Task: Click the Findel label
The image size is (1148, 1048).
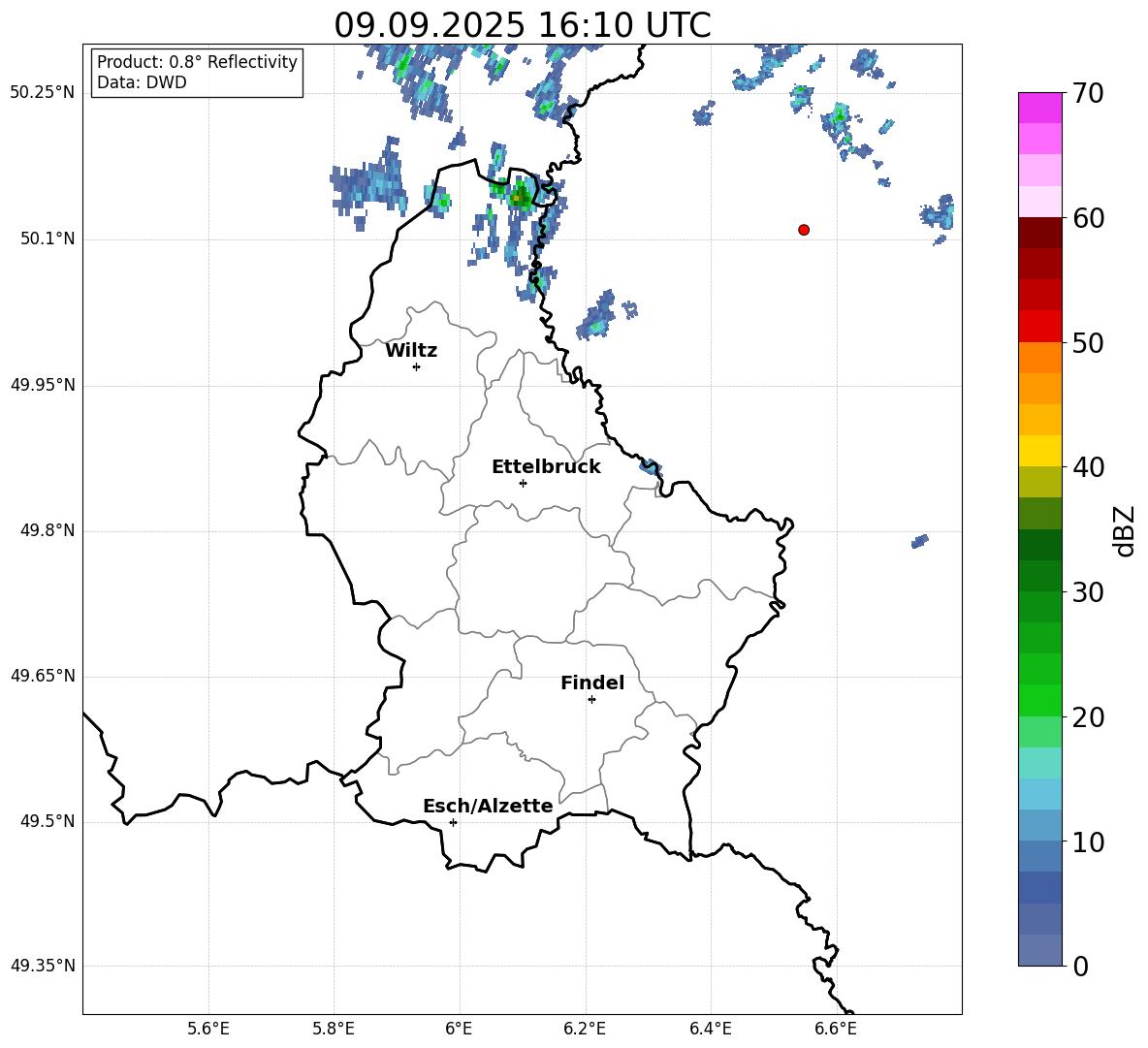Action: pyautogui.click(x=592, y=683)
